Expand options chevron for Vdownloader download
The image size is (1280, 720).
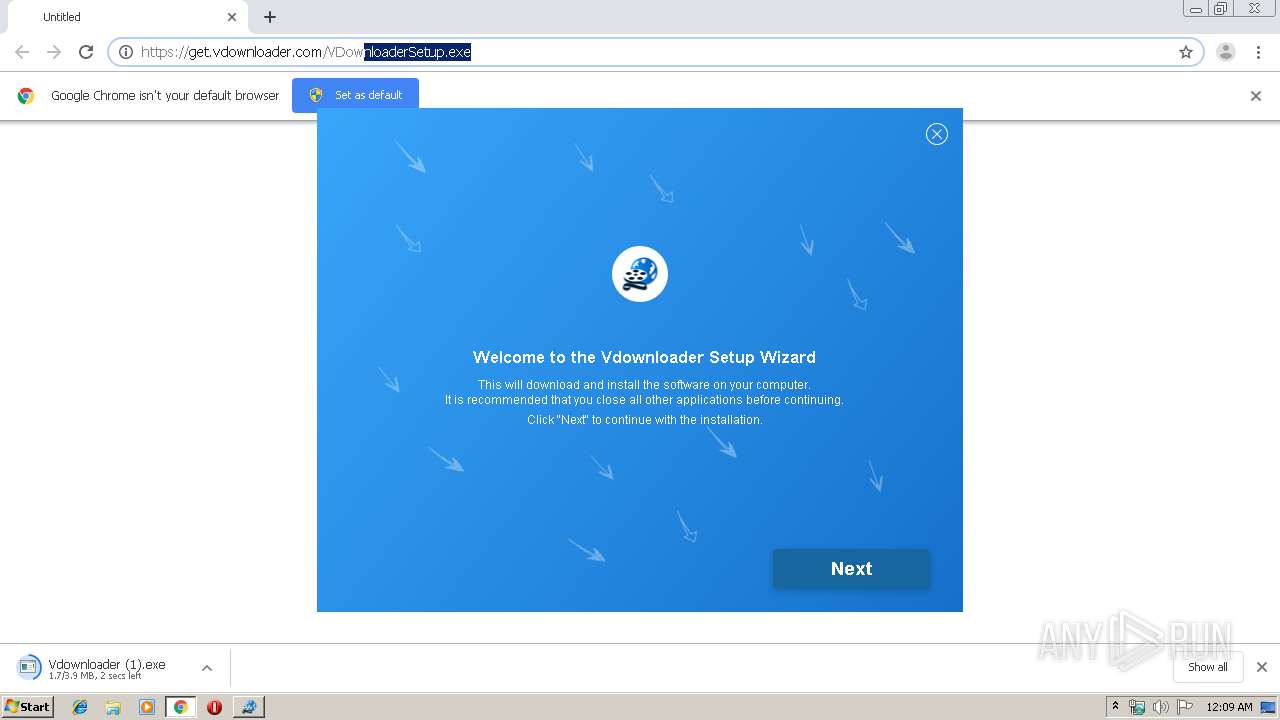click(x=207, y=668)
